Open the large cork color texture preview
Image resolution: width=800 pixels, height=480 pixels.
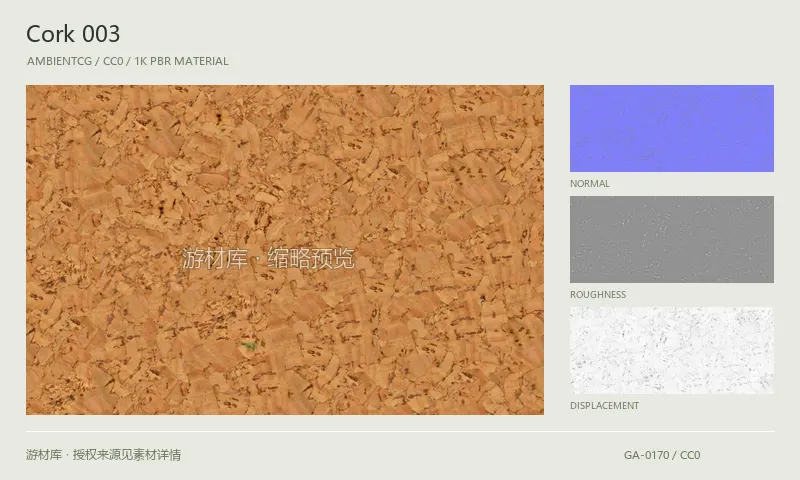click(x=285, y=249)
